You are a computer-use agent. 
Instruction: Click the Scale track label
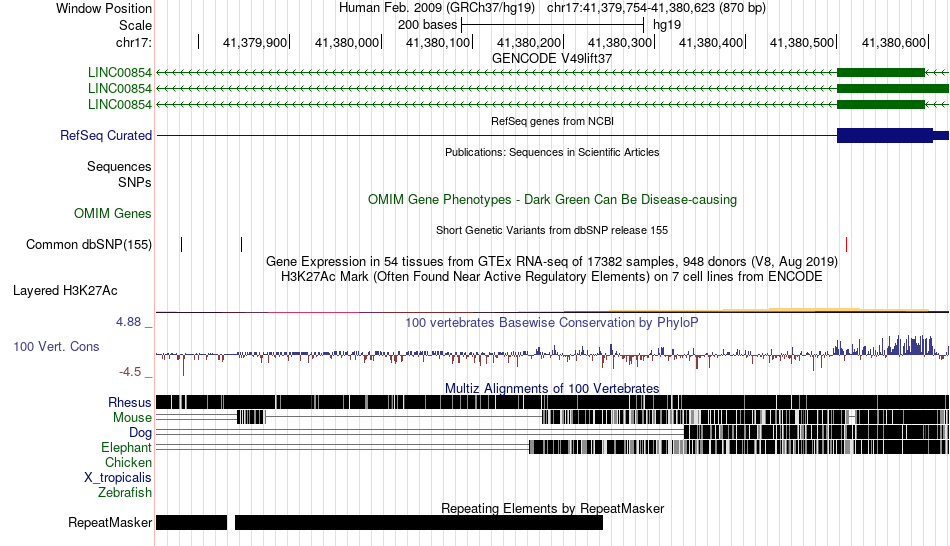tap(135, 25)
